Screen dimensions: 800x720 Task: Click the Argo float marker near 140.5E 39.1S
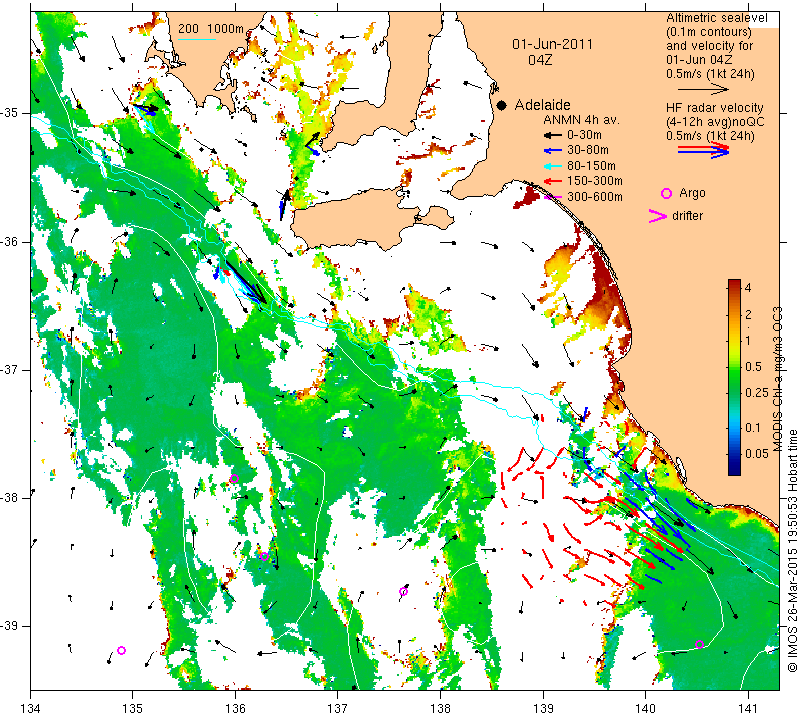(x=699, y=644)
